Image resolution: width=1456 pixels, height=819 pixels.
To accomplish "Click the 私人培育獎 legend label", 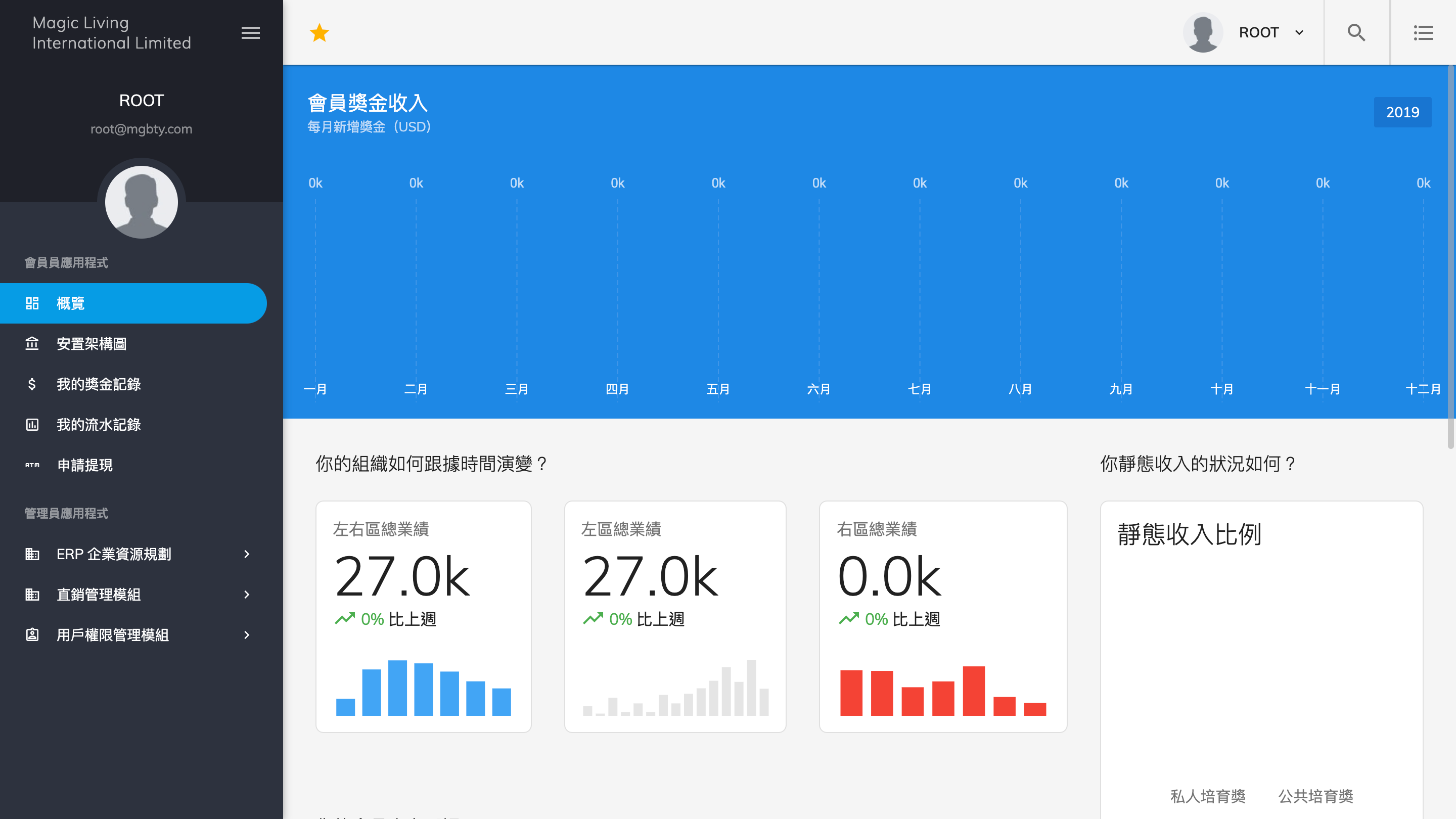I will 1208,796.
